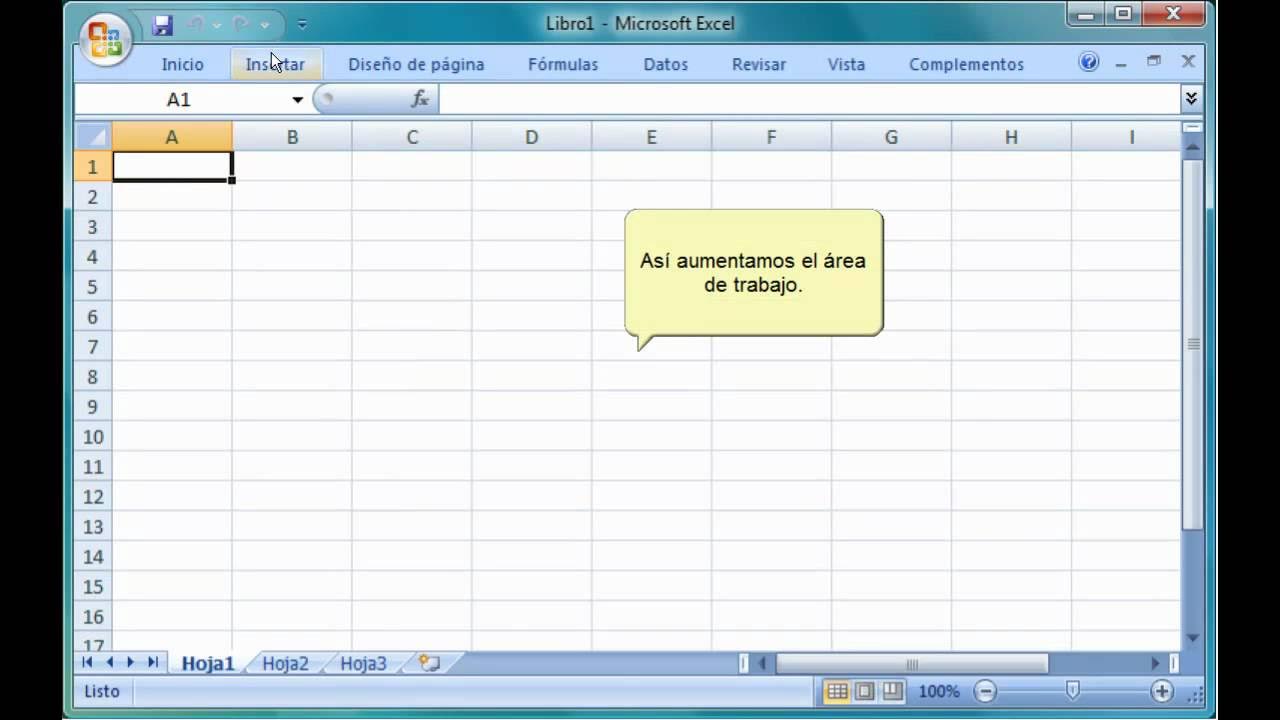The height and width of the screenshot is (720, 1280).
Task: Select row 10 header
Action: [93, 437]
